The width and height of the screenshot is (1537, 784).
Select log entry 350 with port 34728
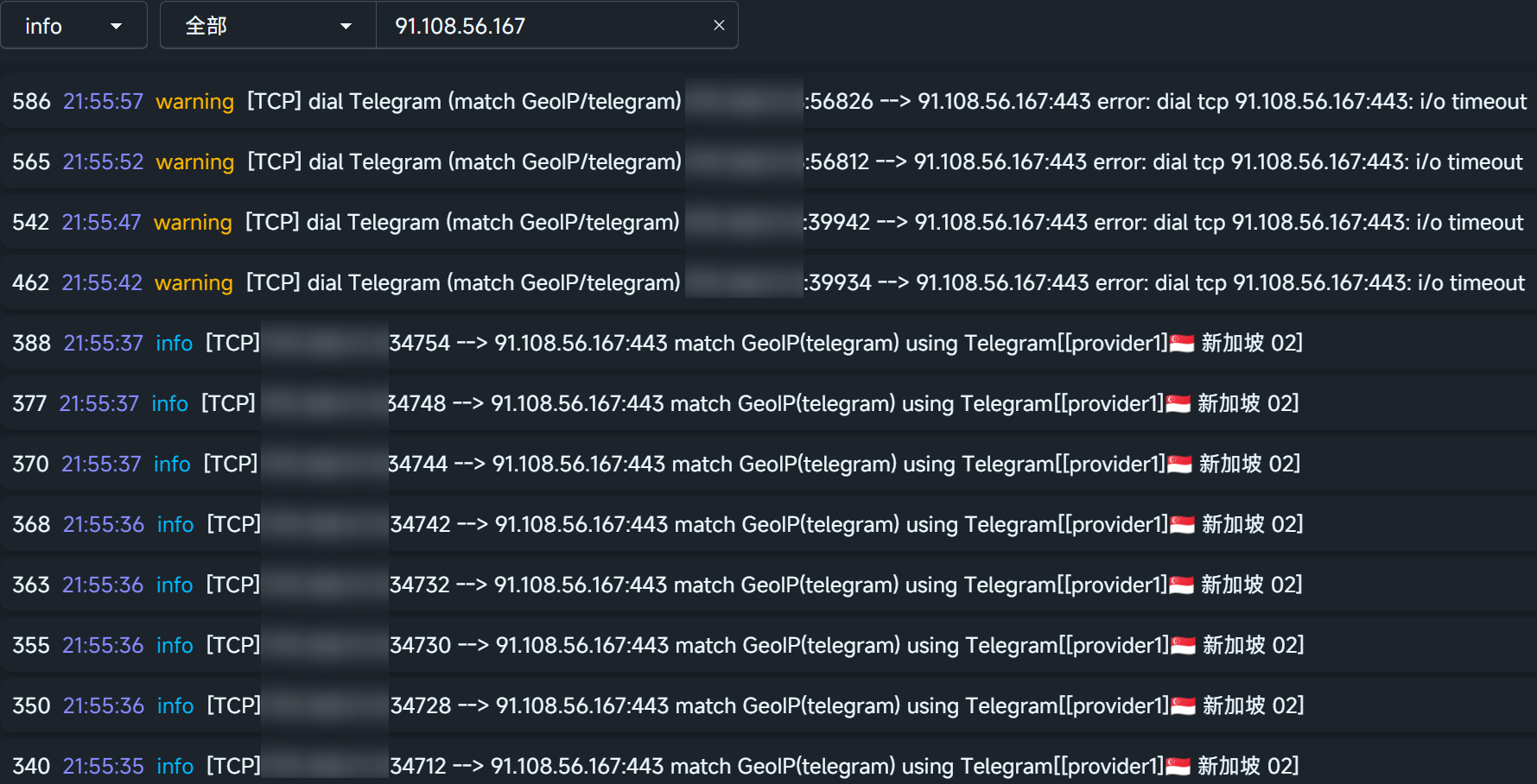point(768,705)
